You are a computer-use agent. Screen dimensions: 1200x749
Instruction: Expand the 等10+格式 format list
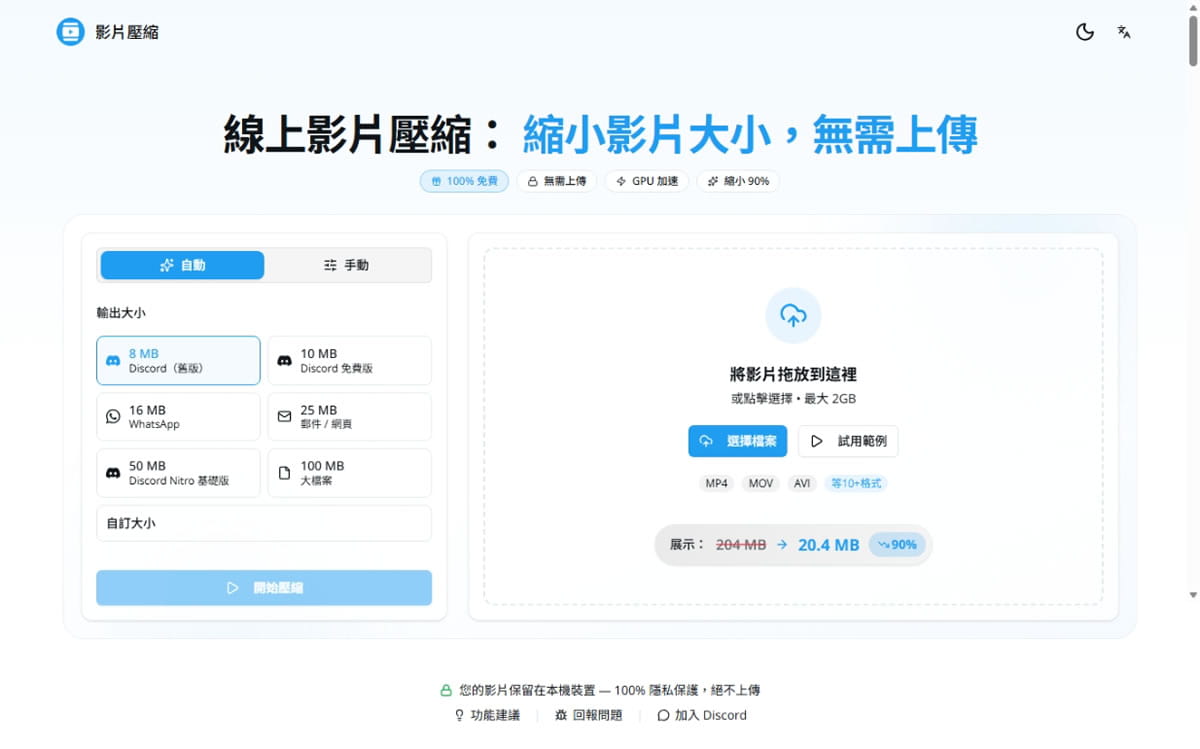tap(855, 483)
